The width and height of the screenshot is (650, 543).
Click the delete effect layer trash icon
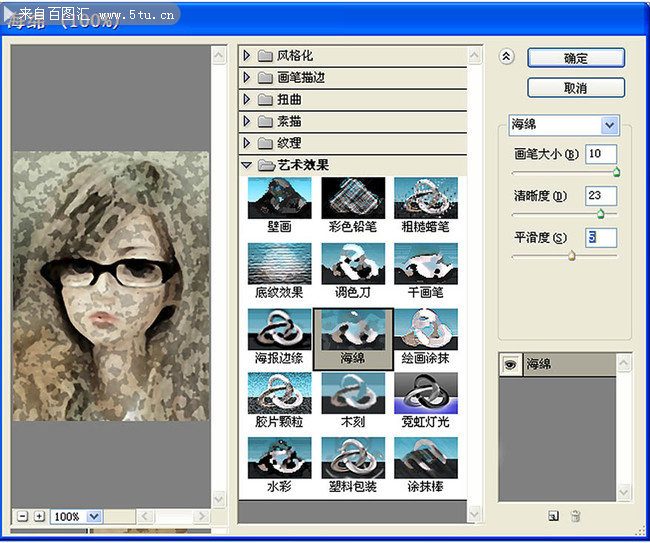coord(575,516)
